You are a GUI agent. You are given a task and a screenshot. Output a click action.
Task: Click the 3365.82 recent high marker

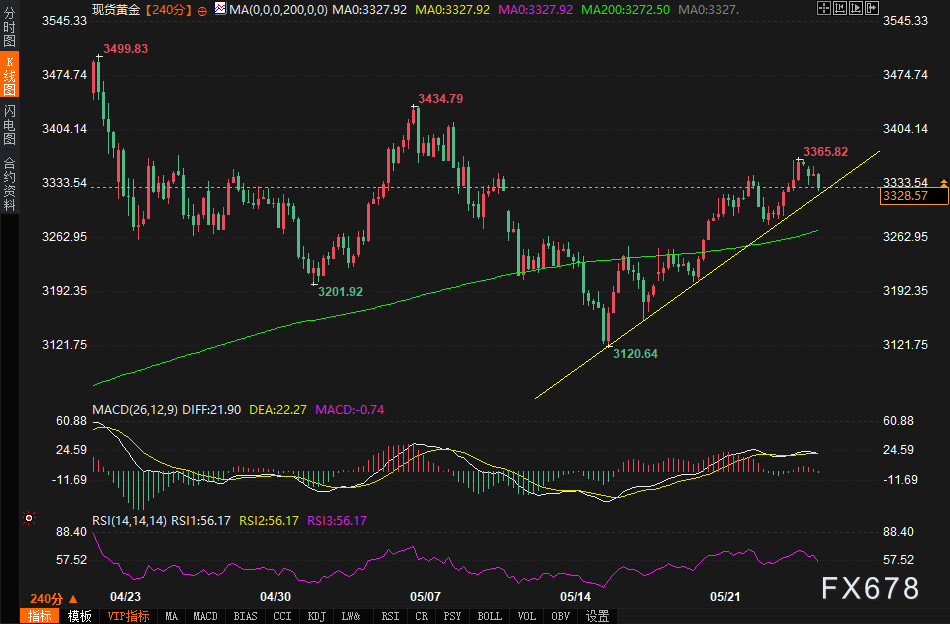799,159
